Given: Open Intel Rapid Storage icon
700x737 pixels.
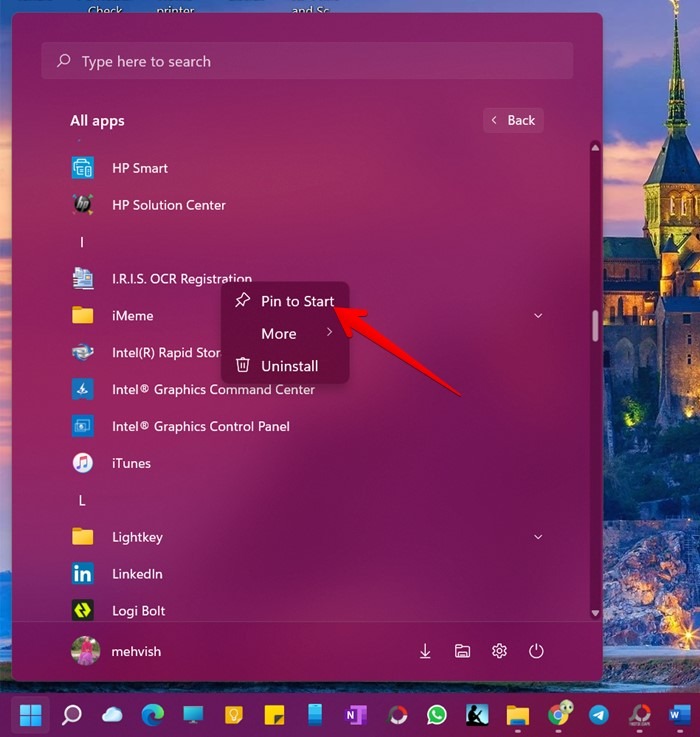Looking at the screenshot, I should coord(83,352).
